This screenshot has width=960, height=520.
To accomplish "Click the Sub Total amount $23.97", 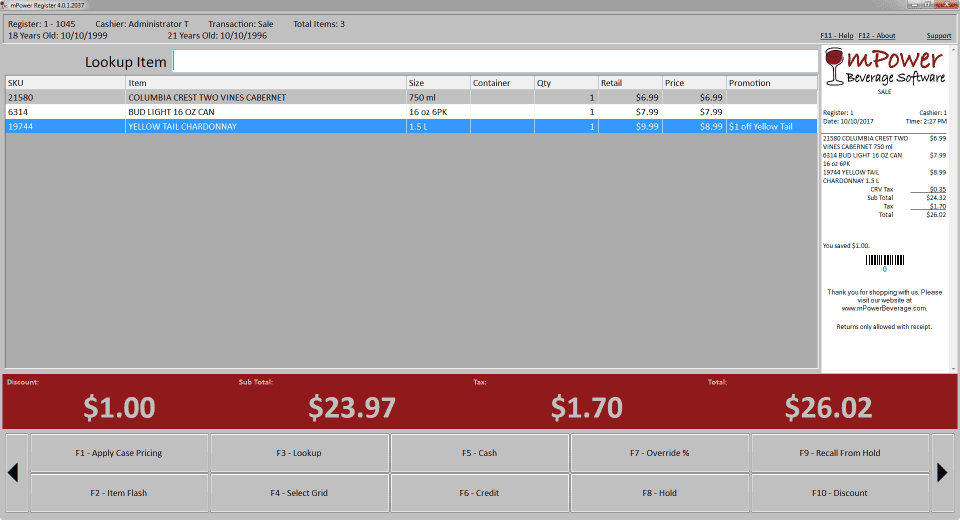I will coord(352,407).
